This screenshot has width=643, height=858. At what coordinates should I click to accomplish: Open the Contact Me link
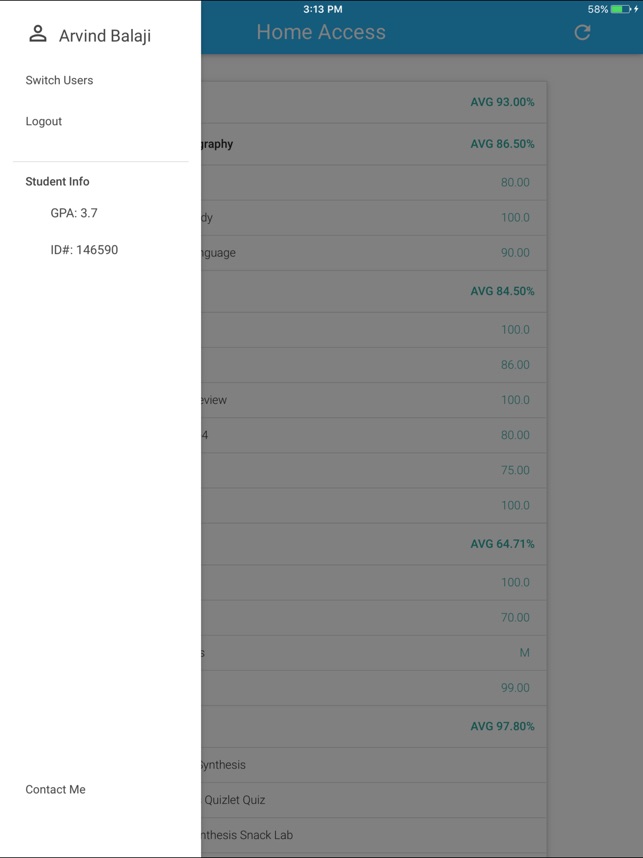point(55,790)
